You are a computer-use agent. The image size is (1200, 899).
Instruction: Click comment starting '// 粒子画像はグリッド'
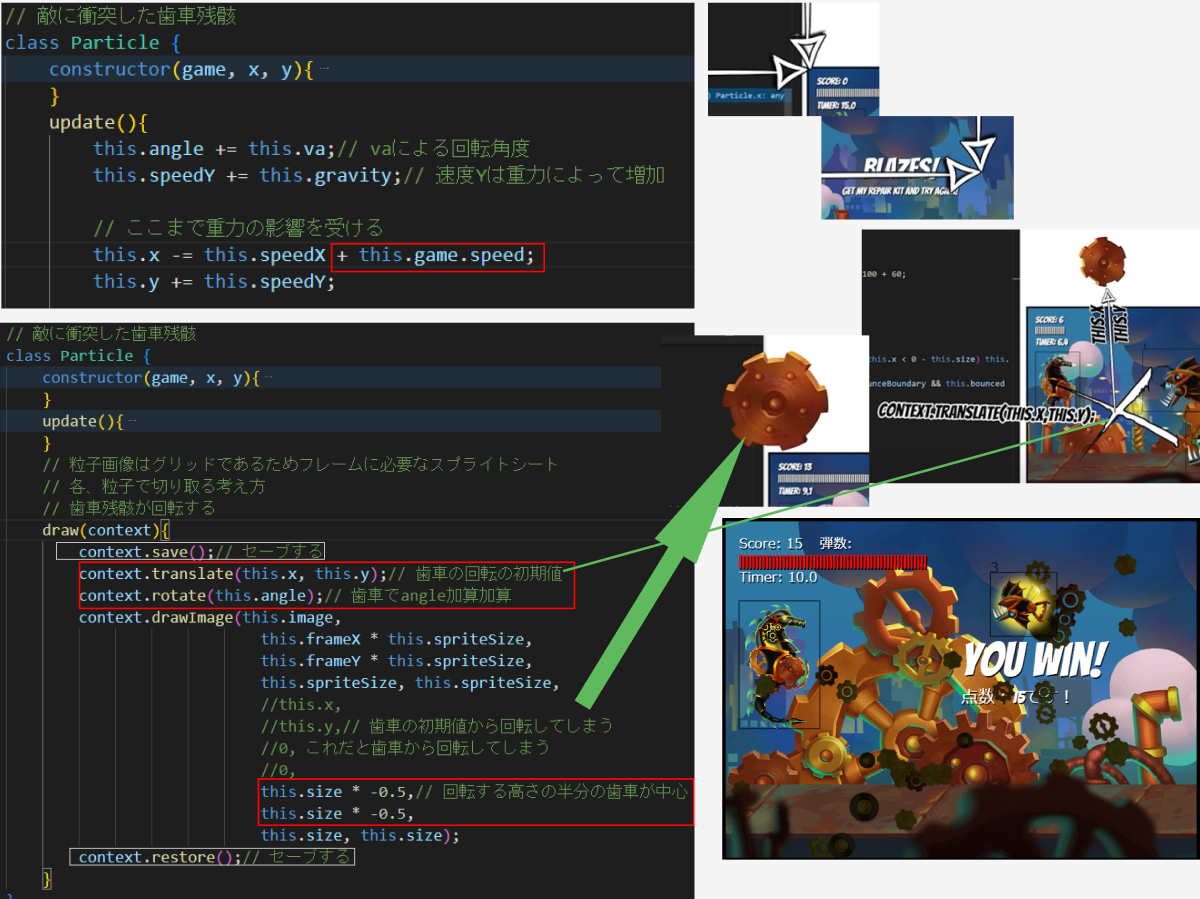pyautogui.click(x=300, y=464)
